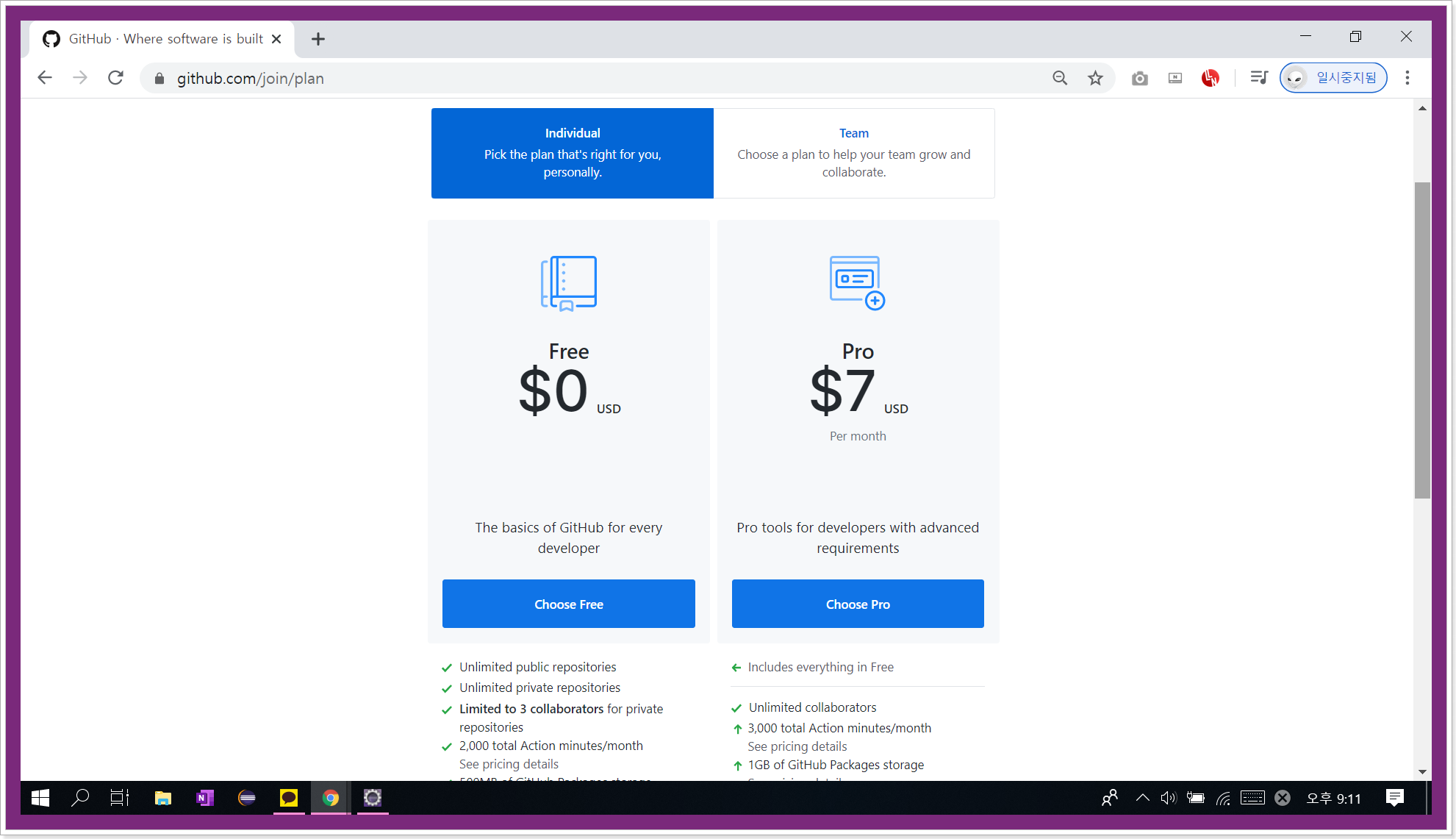Click the zoom magnifier icon in the address bar
The width and height of the screenshot is (1456, 839).
1059,78
